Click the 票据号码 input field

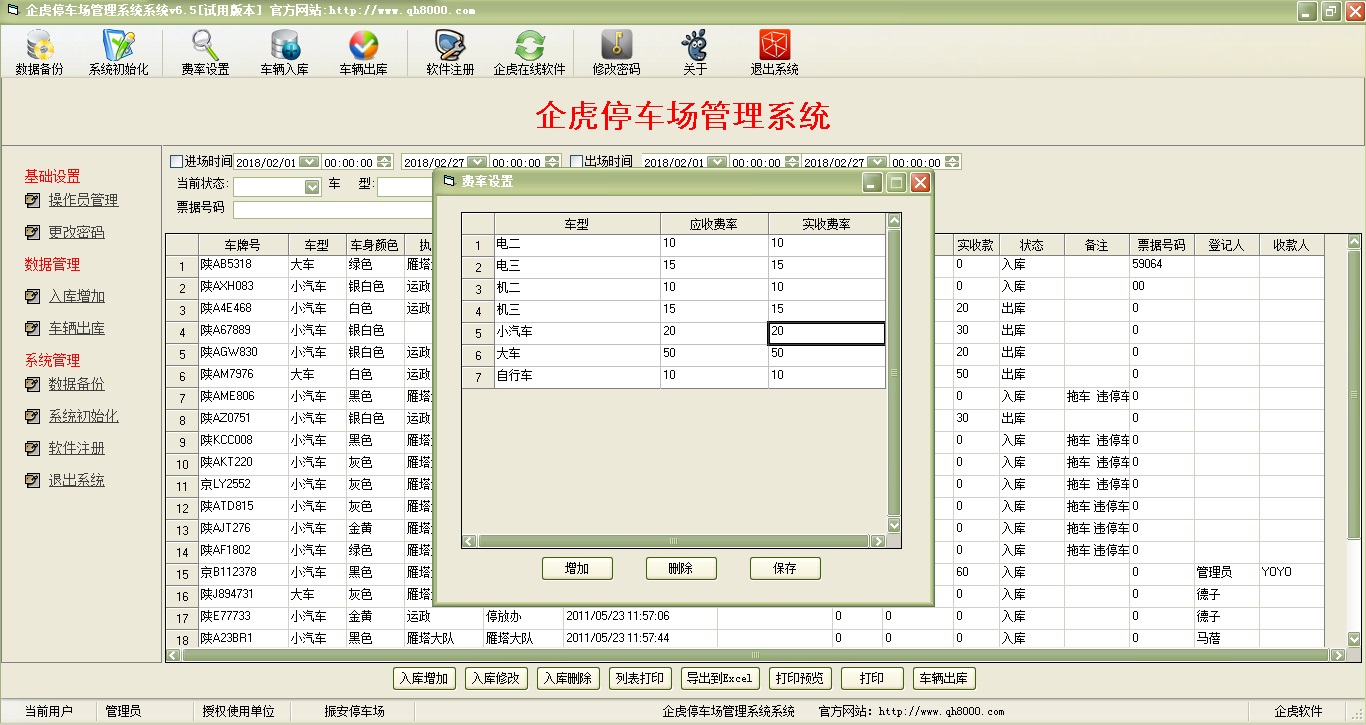point(335,209)
